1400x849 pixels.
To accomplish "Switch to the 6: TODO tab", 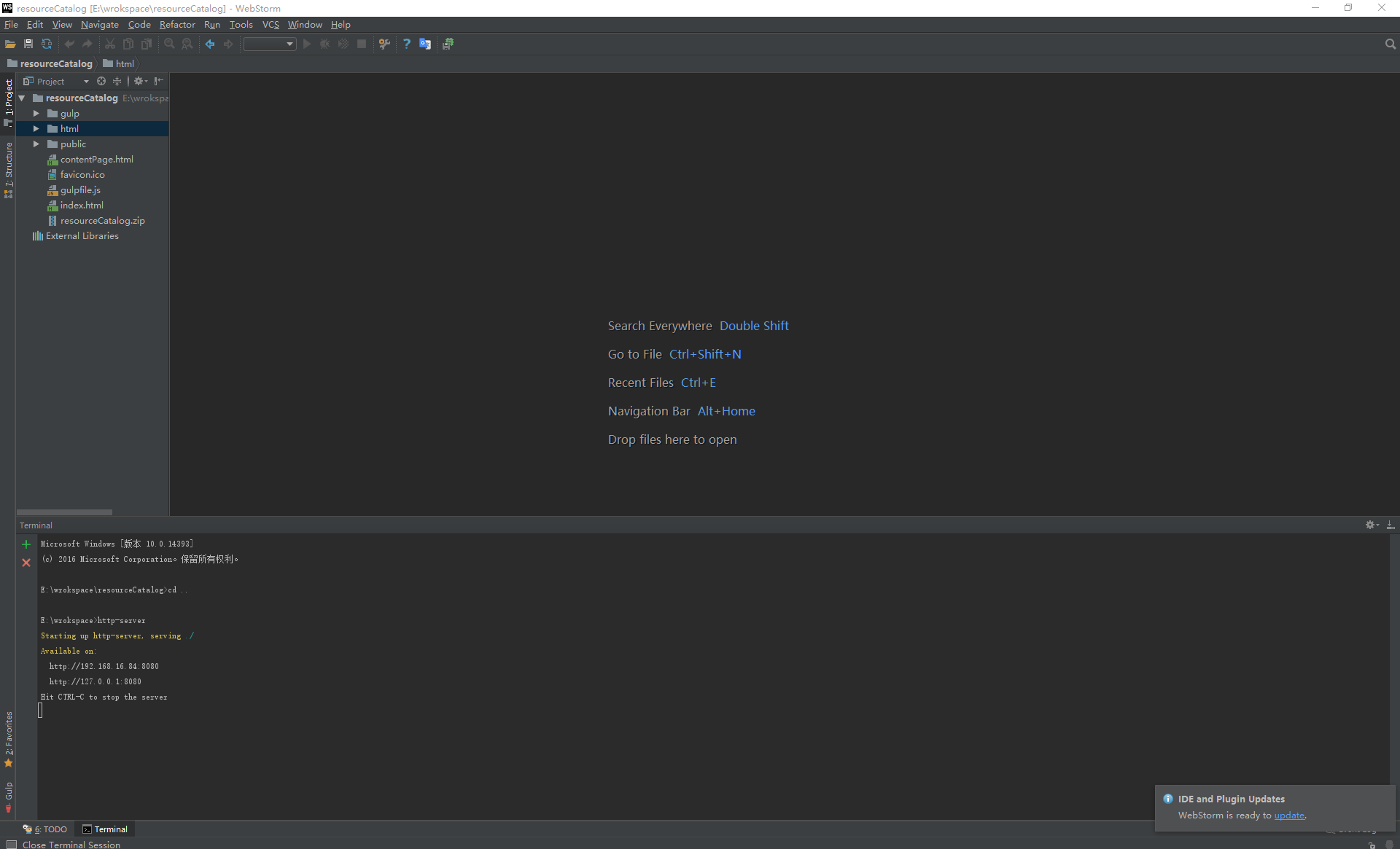I will tap(45, 829).
